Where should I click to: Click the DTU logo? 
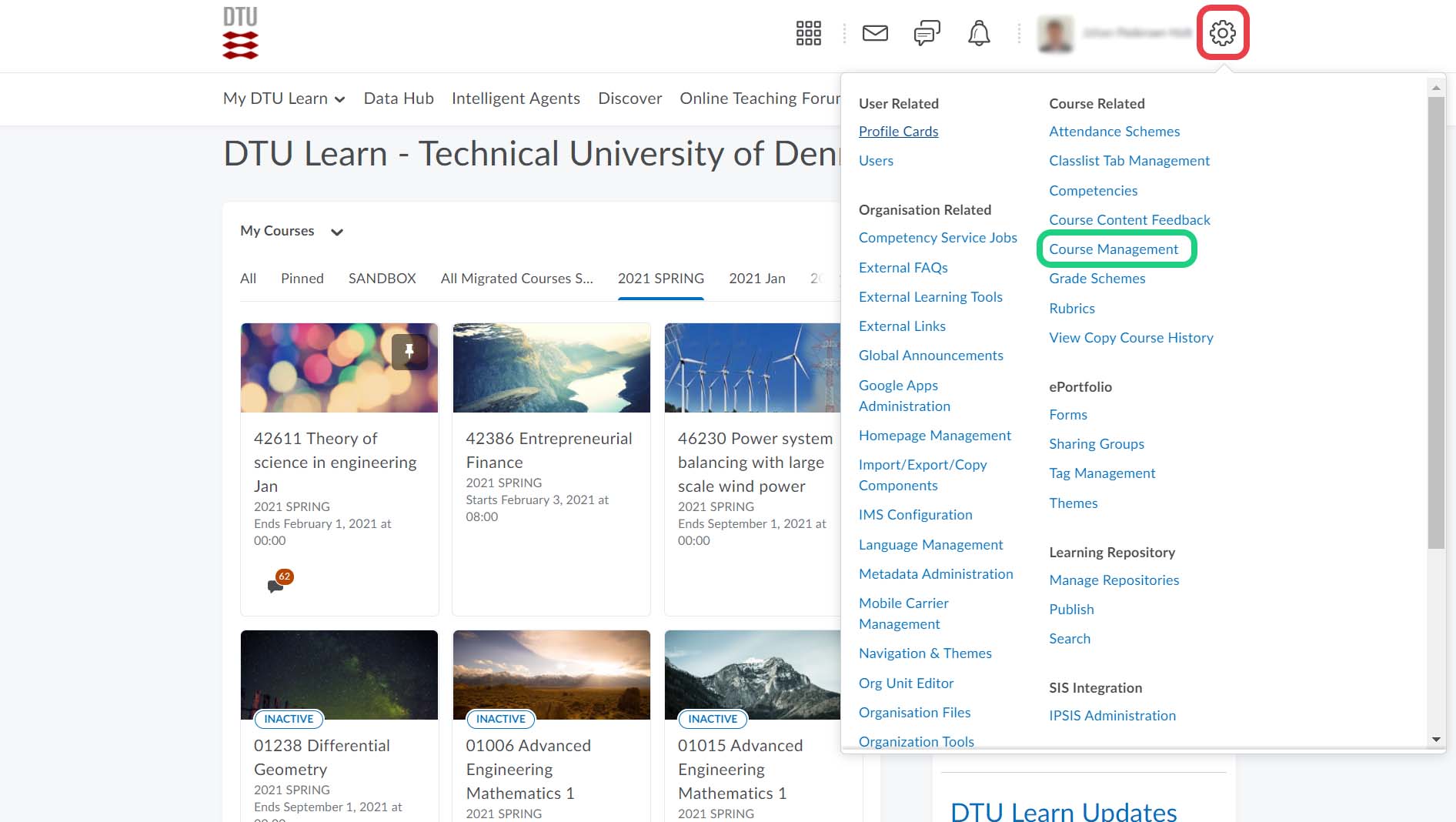240,33
